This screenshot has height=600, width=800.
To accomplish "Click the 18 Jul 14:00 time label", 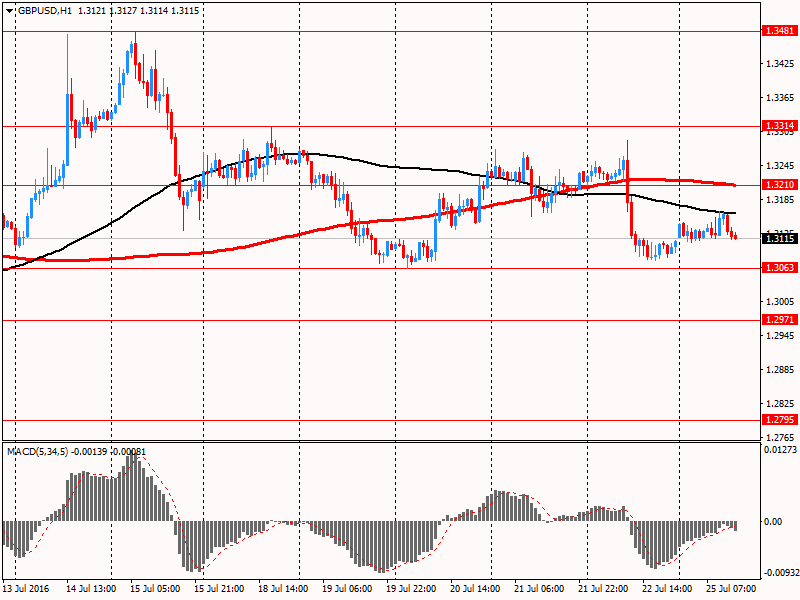I will pyautogui.click(x=283, y=589).
